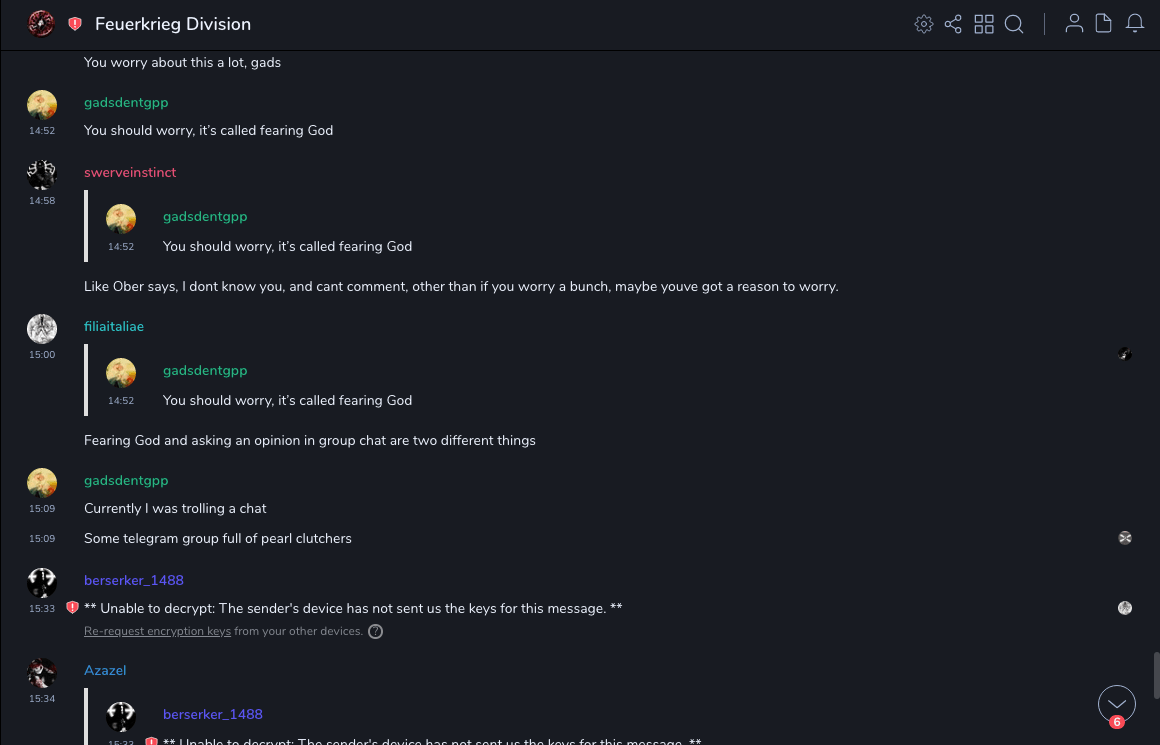The height and width of the screenshot is (745, 1160).
Task: Click the filiaitaliae message read receipt avatar
Action: pyautogui.click(x=1125, y=354)
